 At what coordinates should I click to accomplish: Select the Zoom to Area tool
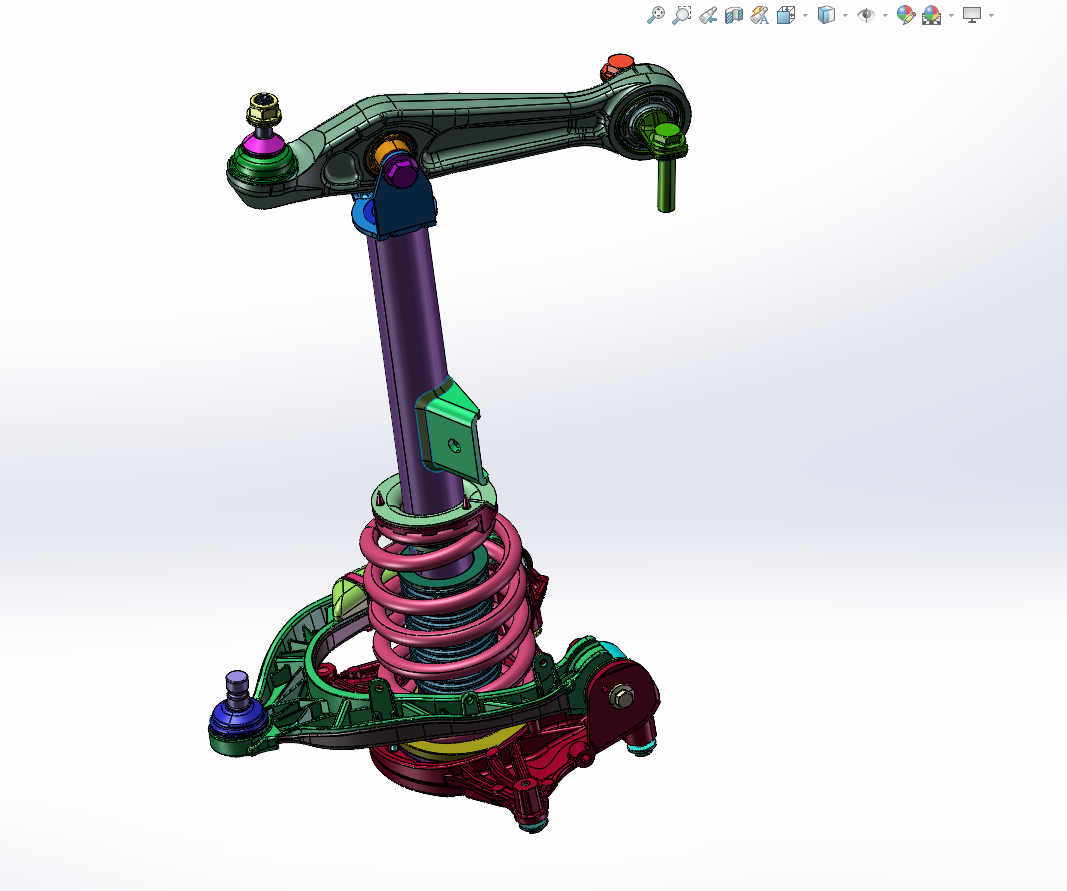point(681,15)
